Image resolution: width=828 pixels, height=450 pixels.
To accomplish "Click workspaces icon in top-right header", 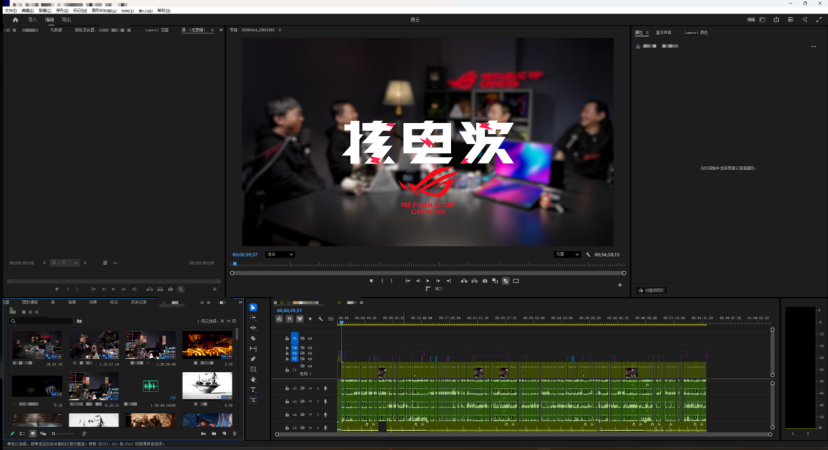I will [762, 20].
